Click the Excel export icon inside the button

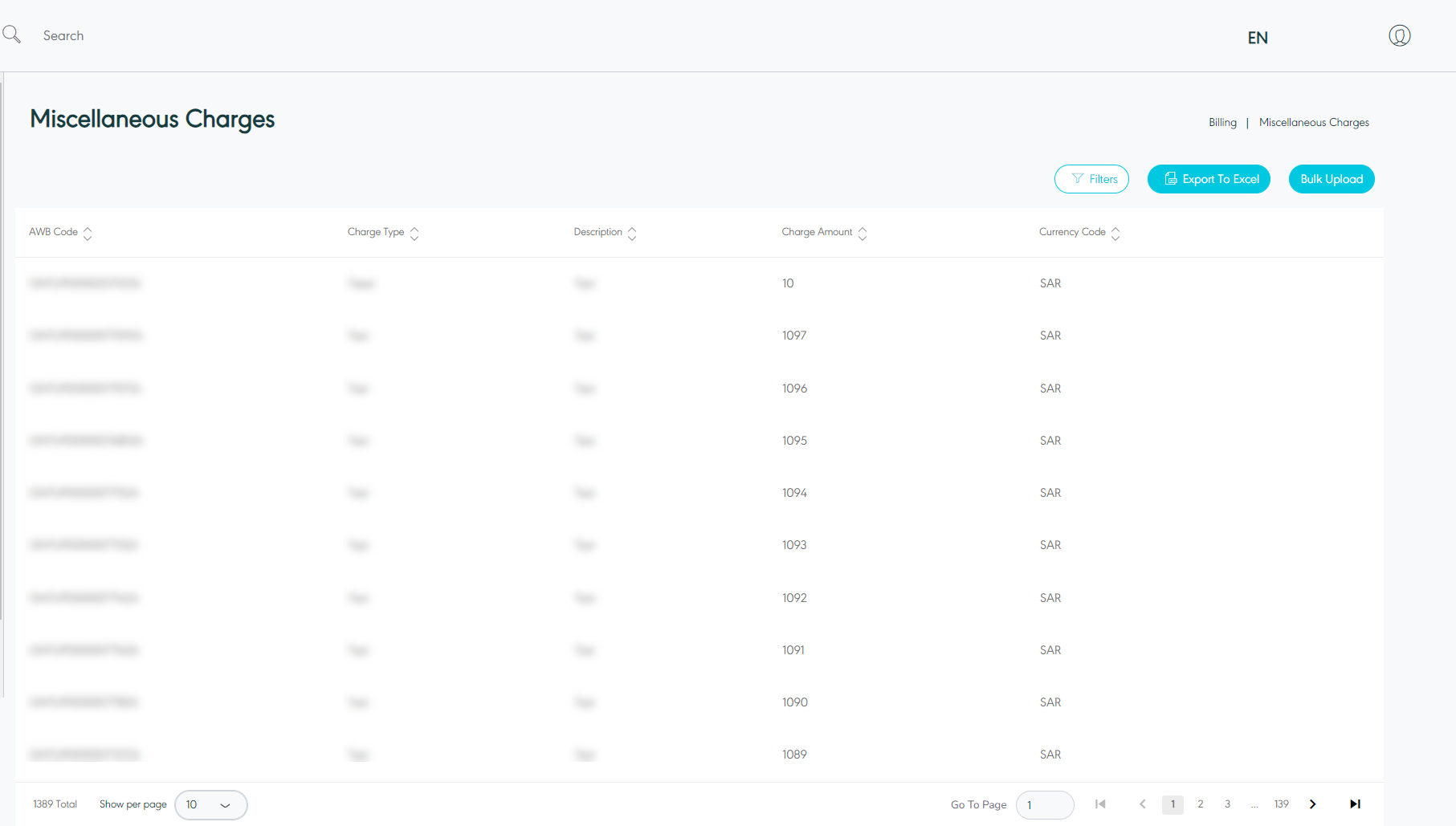coord(1172,178)
